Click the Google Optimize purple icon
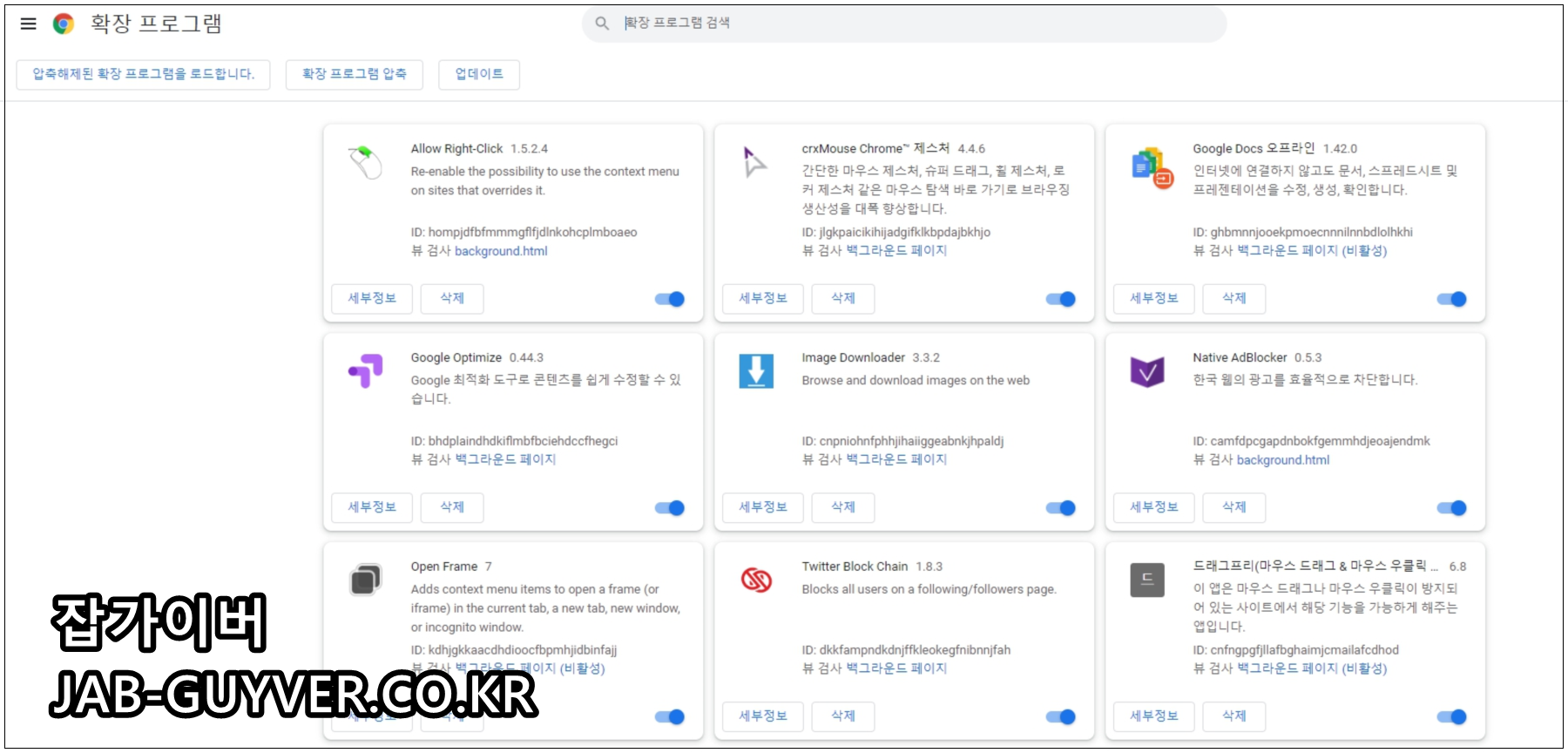1568x753 pixels. [366, 371]
